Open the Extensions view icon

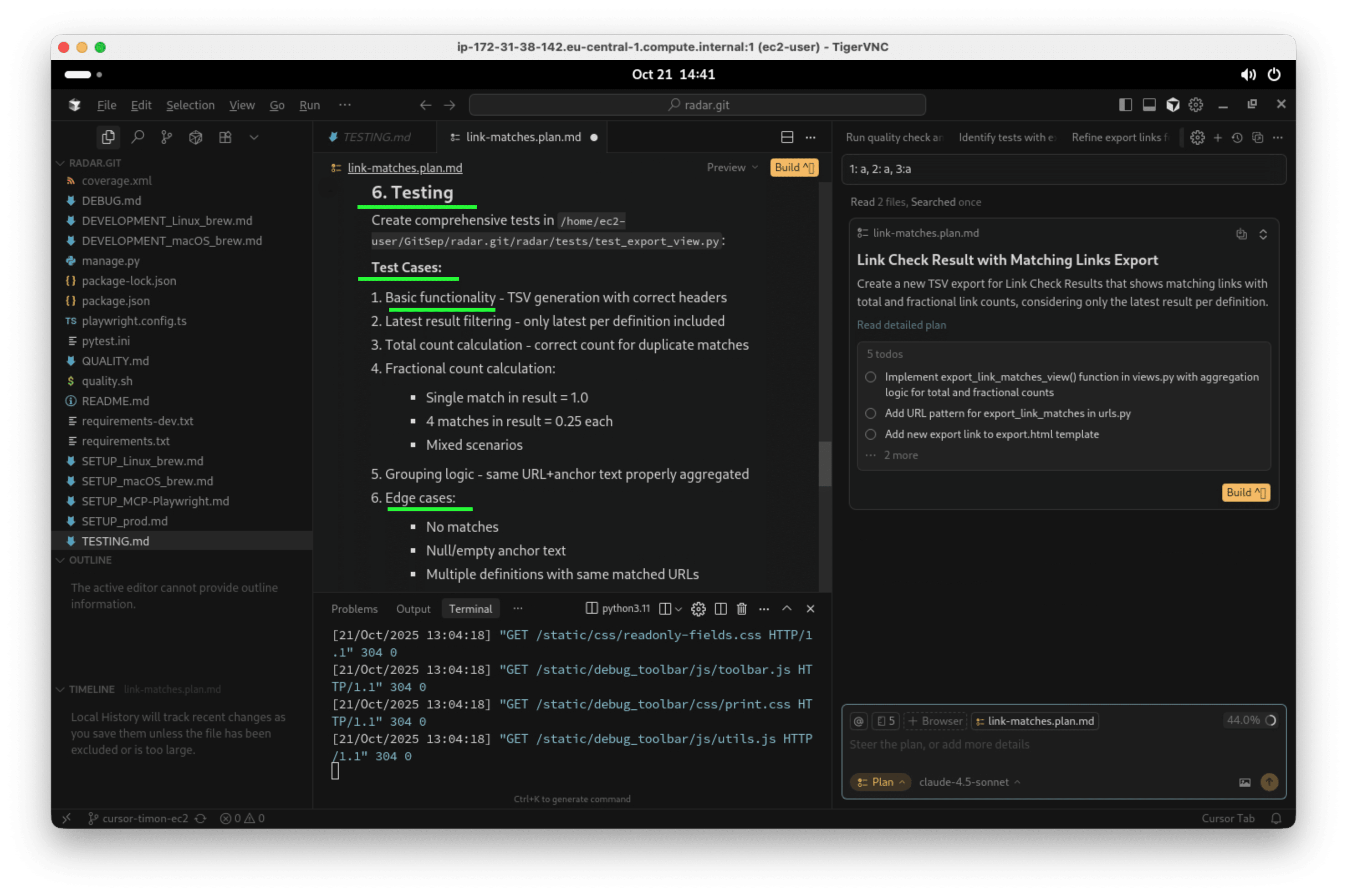pos(225,137)
